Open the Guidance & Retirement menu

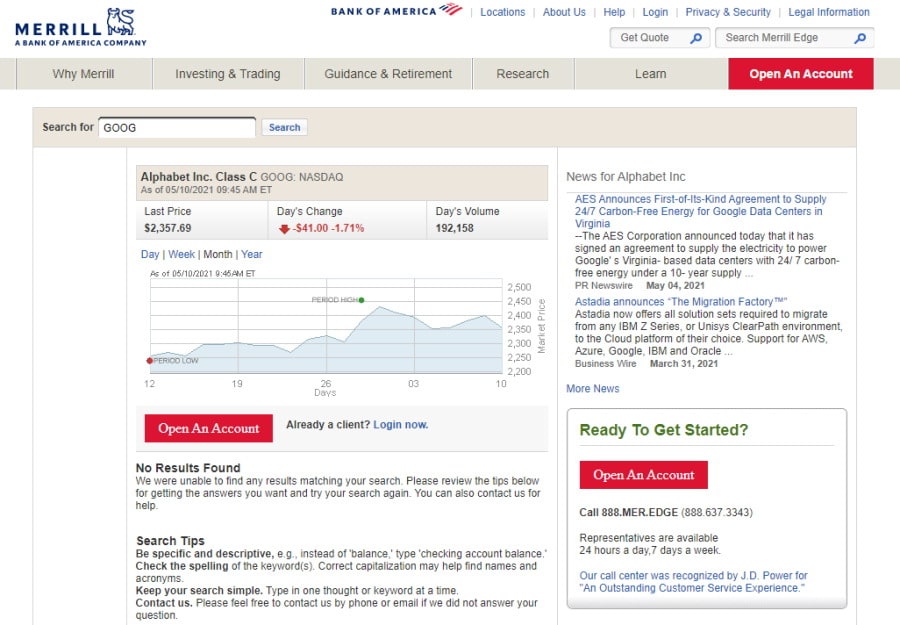pos(388,74)
